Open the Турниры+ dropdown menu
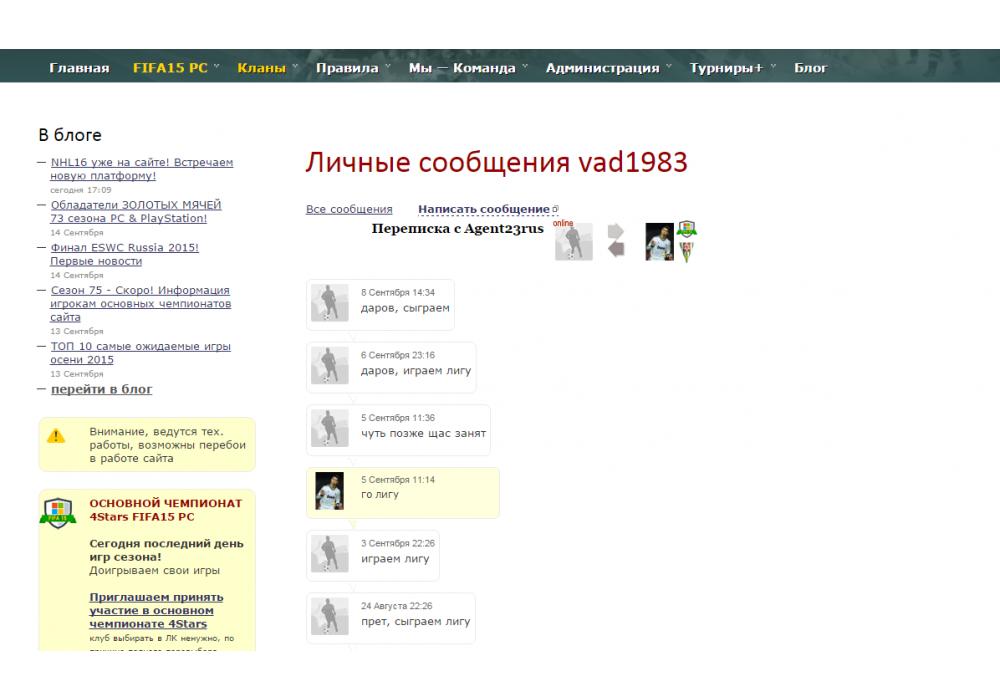 click(732, 68)
